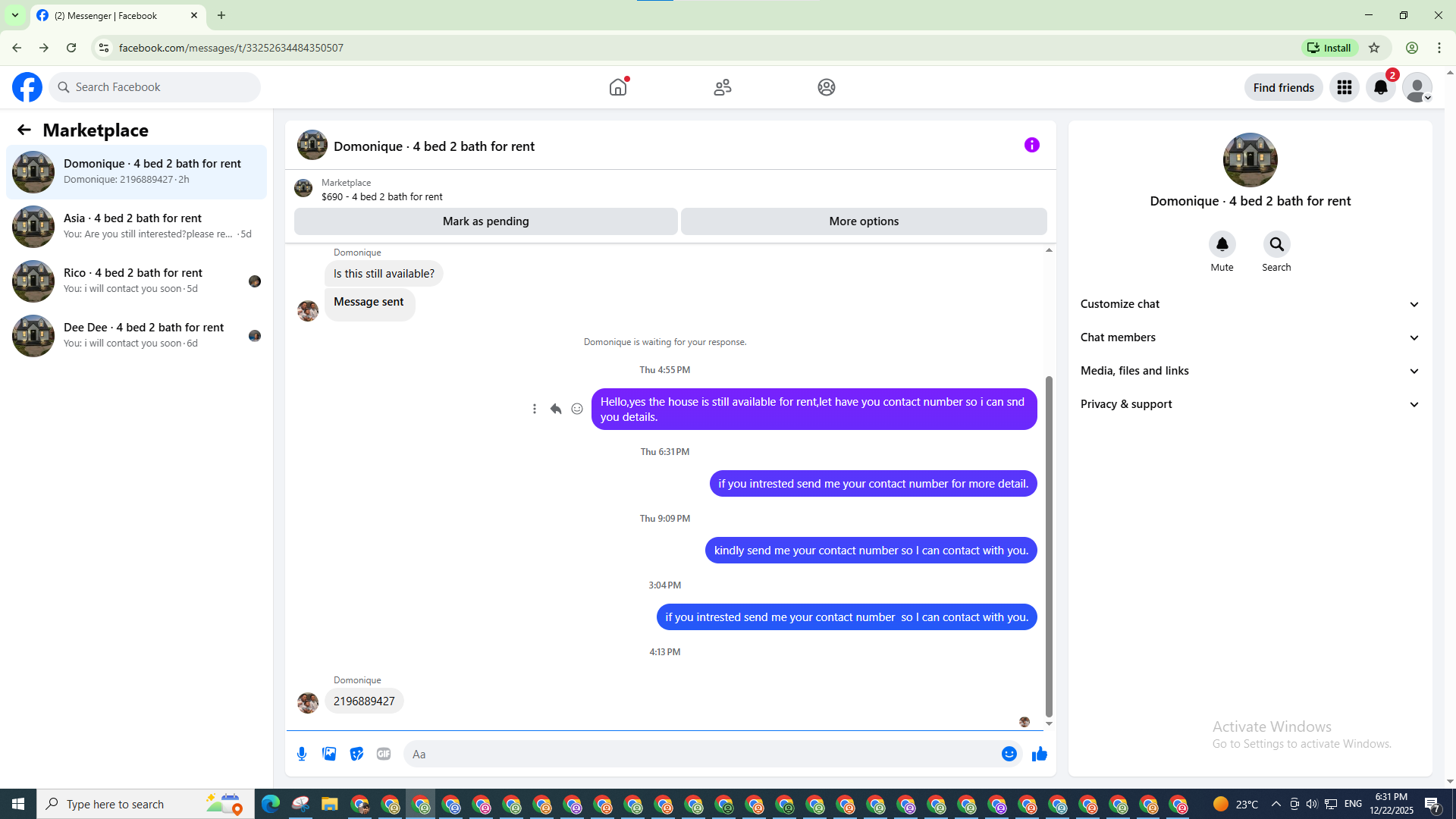Focus the Aa message input field
This screenshot has width=1456, height=819.
[698, 754]
